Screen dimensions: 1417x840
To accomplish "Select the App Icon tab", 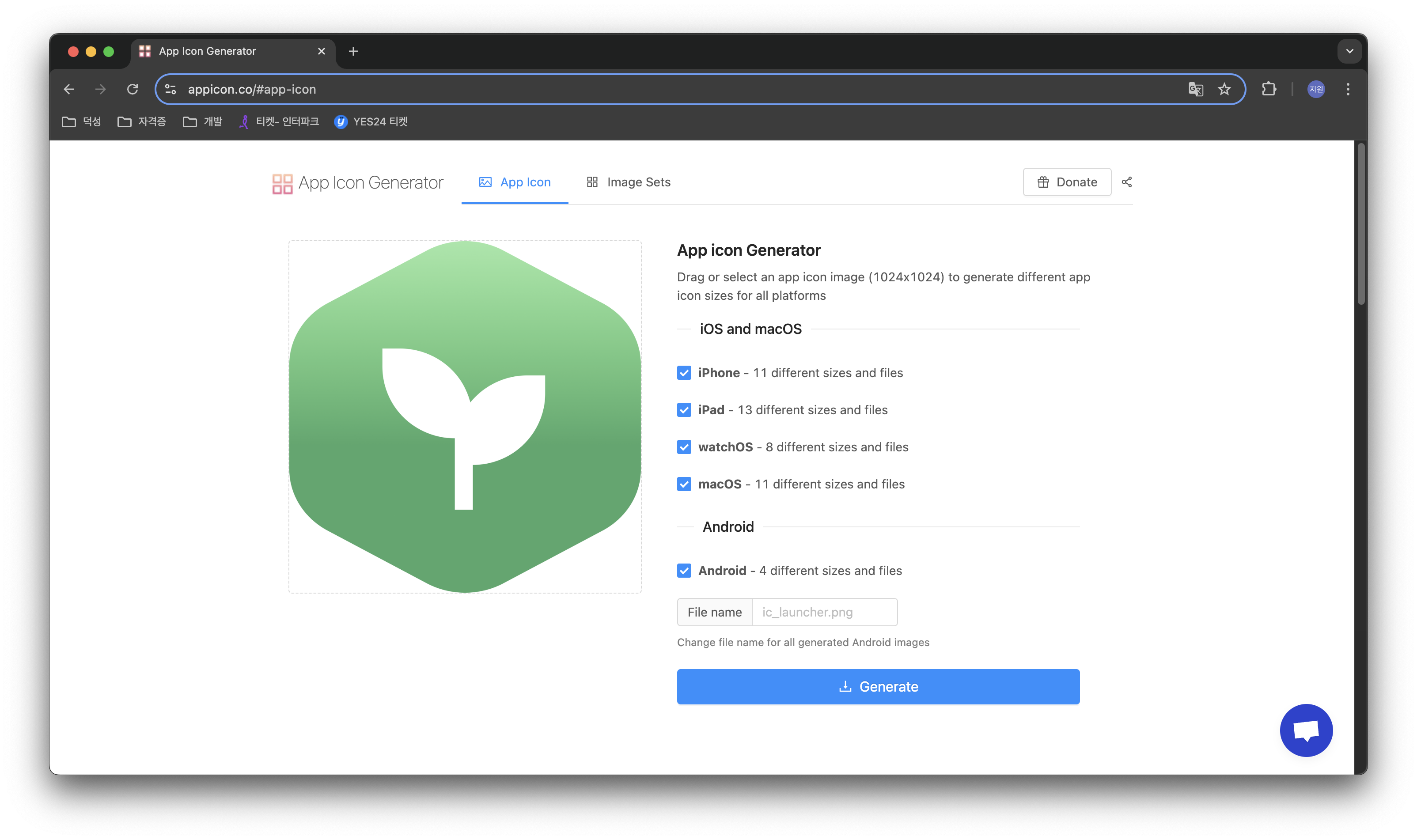I will (515, 182).
